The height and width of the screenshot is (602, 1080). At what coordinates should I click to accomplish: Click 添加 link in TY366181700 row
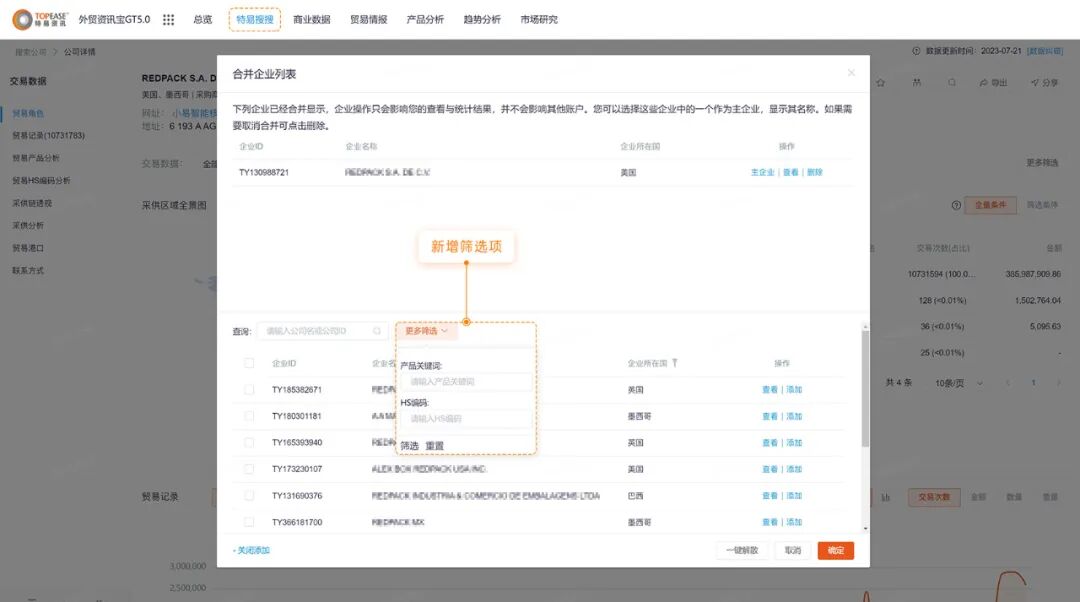pos(794,522)
